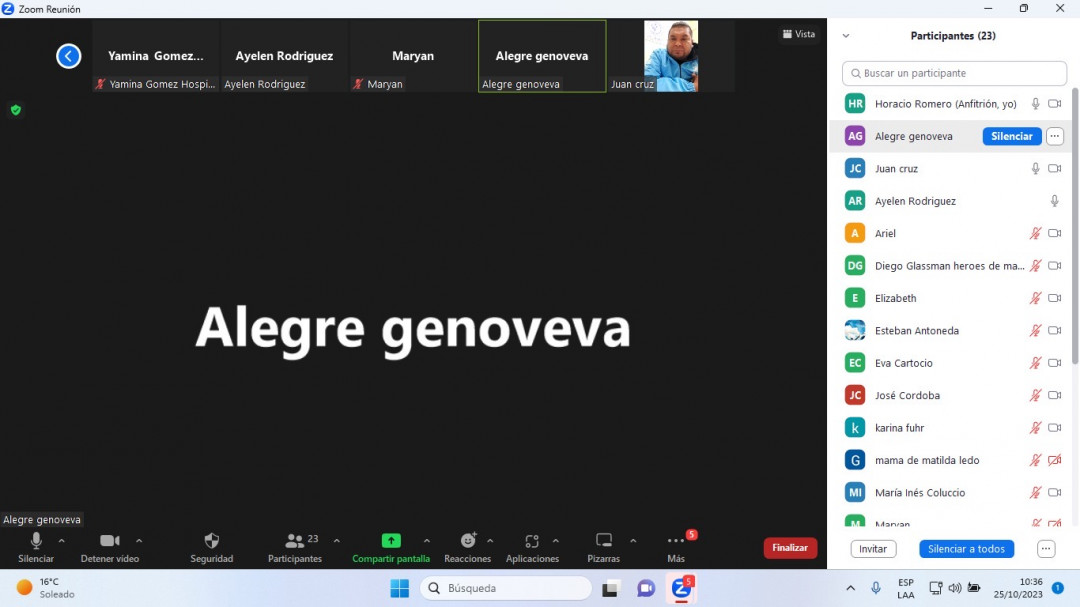Viewport: 1080px width, 607px height.
Task: Show hidden system tray icons
Action: click(x=851, y=588)
